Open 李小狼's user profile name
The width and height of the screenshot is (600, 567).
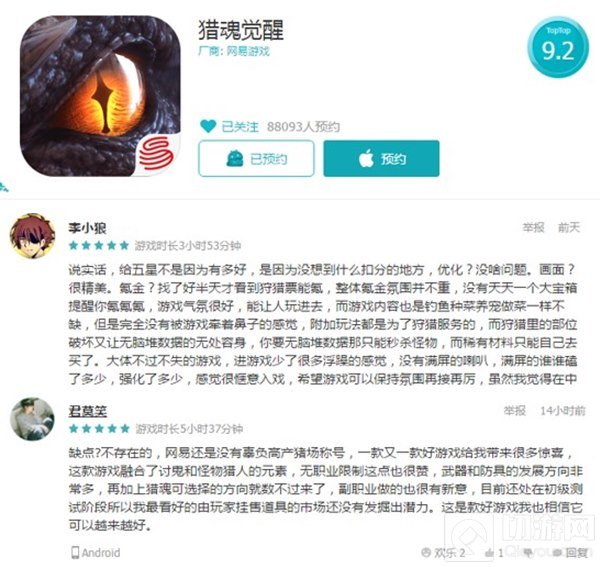87,228
